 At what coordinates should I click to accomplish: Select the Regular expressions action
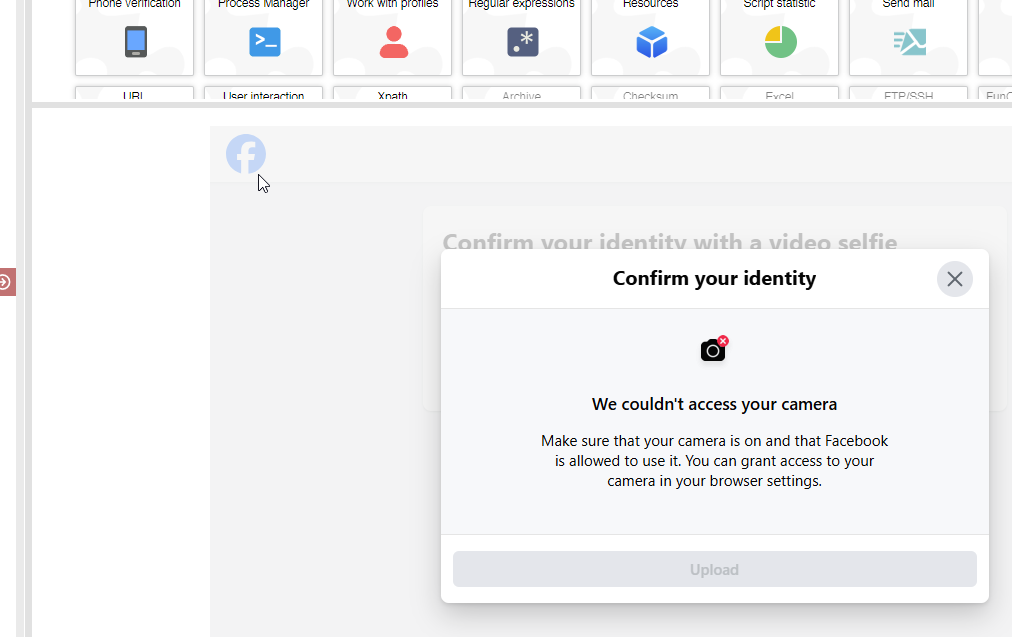pos(521,42)
